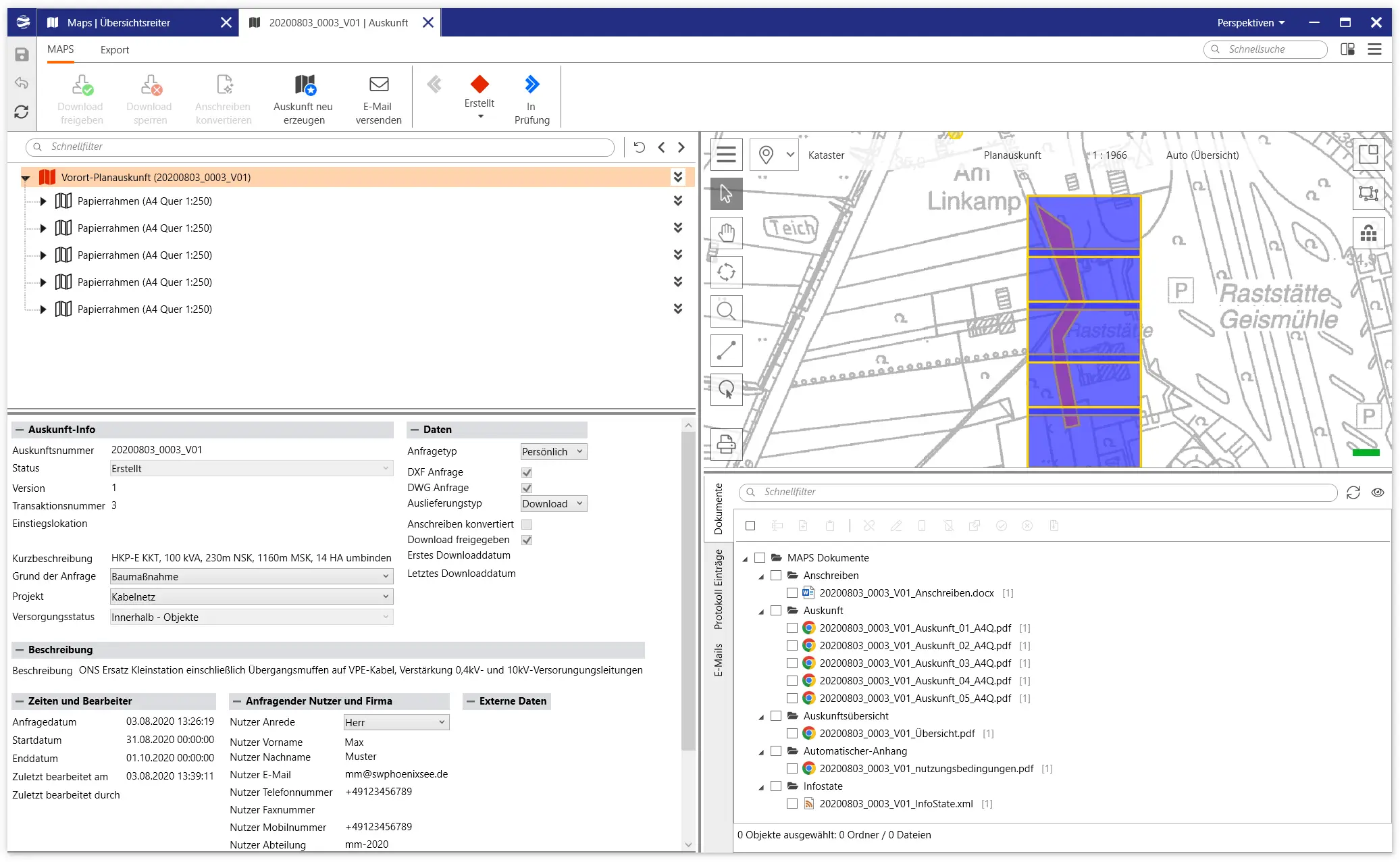Click the Schnellsuche search field
1400x862 pixels.
pos(1264,49)
